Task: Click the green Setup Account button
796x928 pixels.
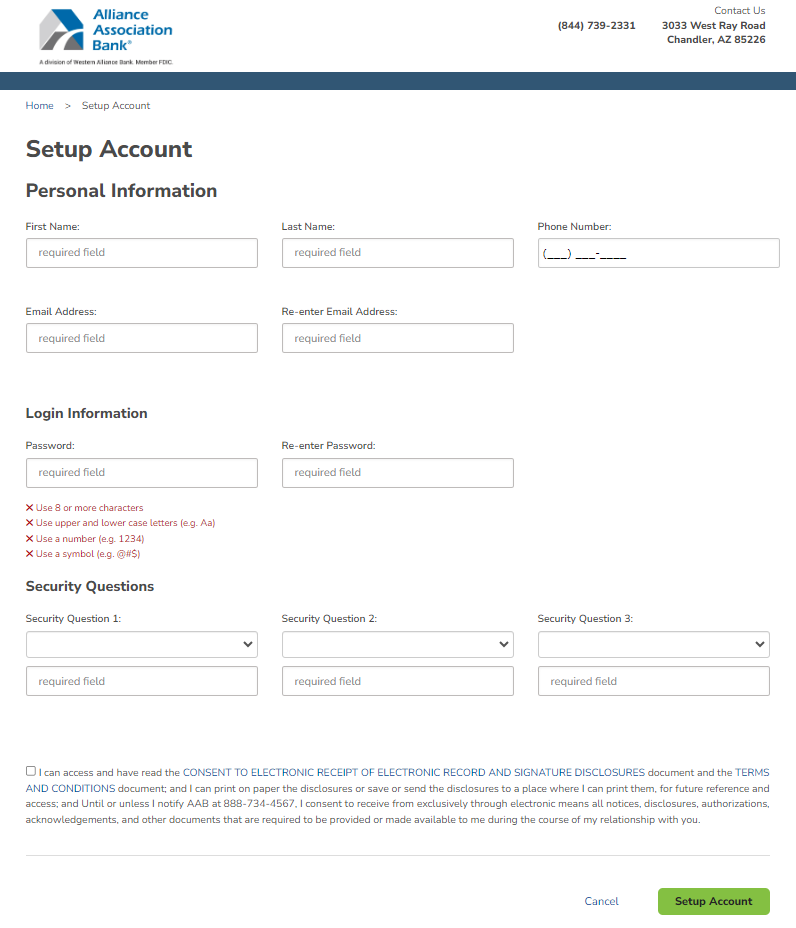Action: [x=713, y=901]
